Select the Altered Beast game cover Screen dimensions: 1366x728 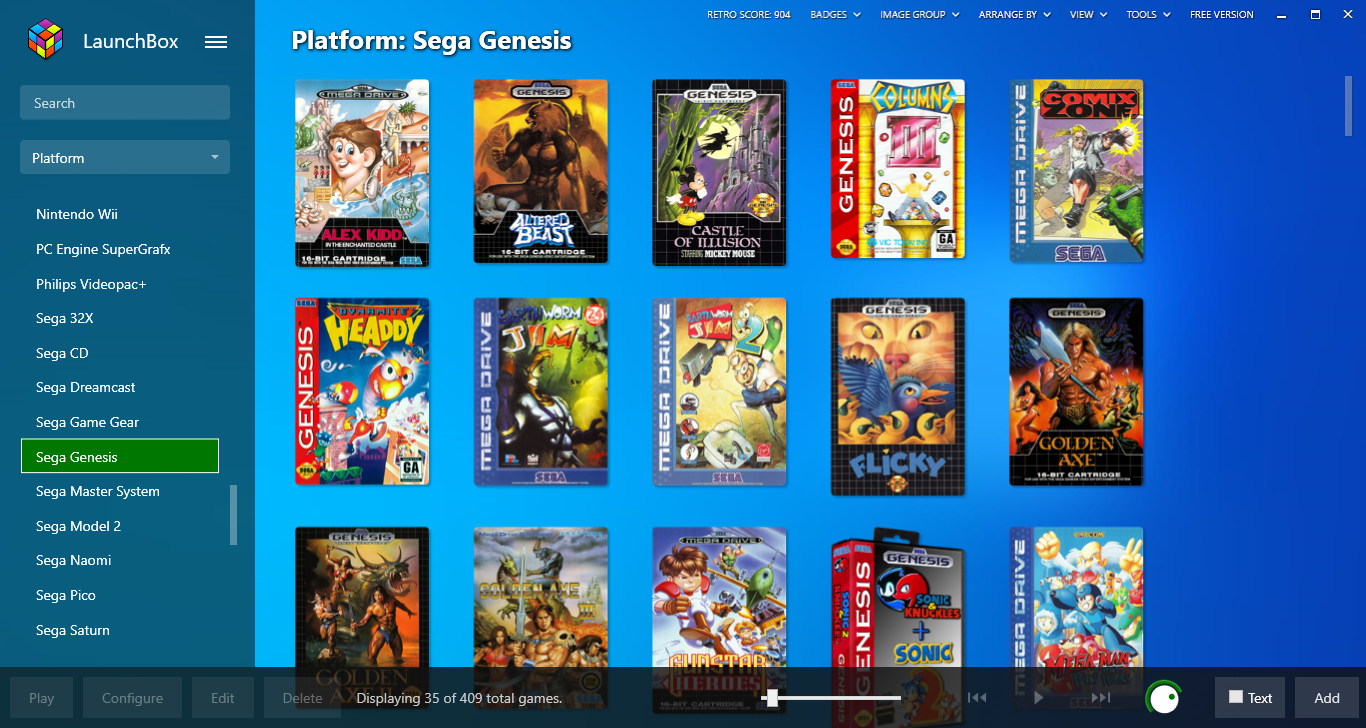[x=541, y=172]
